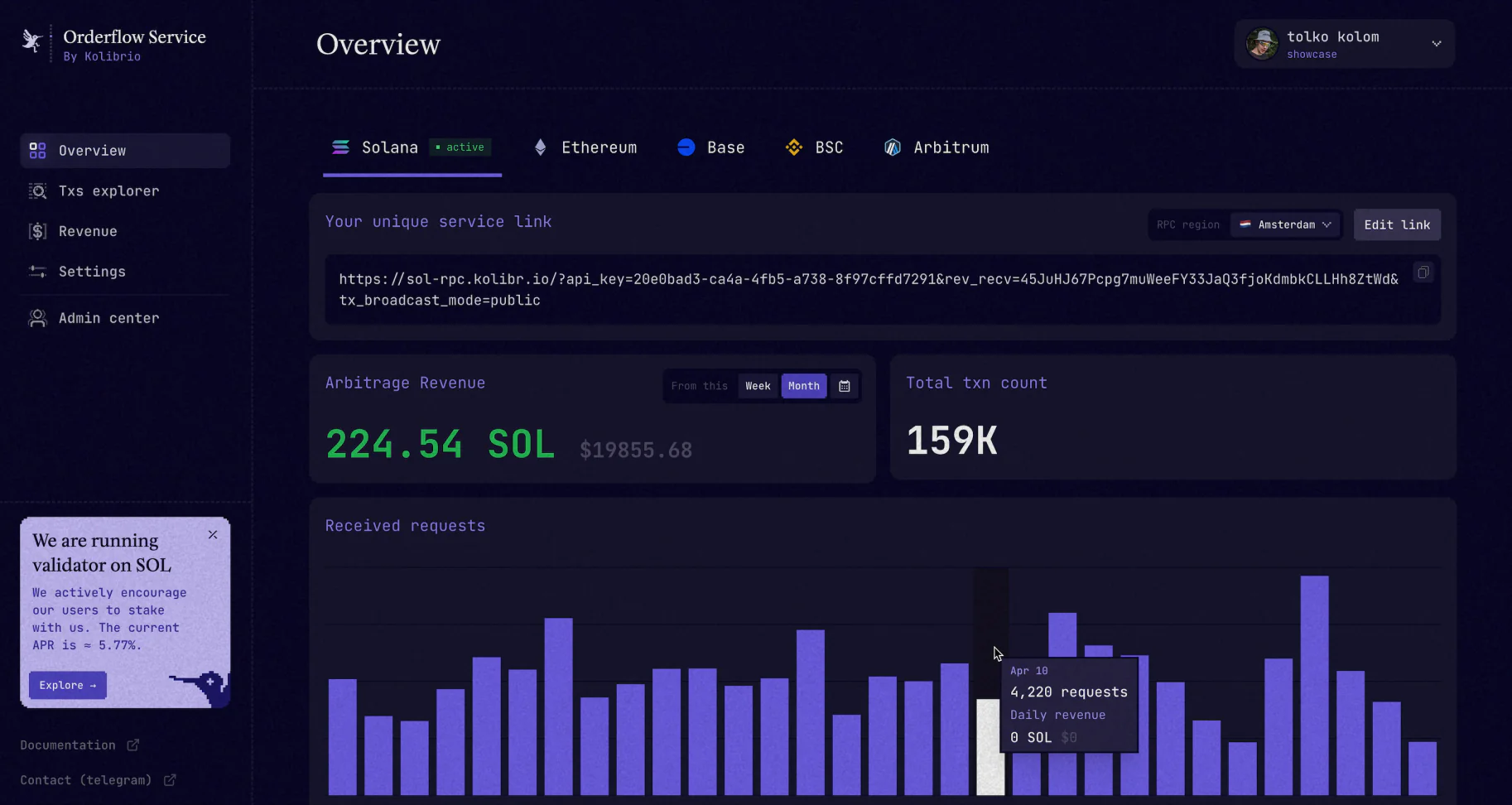Click the Arbitrum logo icon
The image size is (1512, 805).
click(893, 147)
